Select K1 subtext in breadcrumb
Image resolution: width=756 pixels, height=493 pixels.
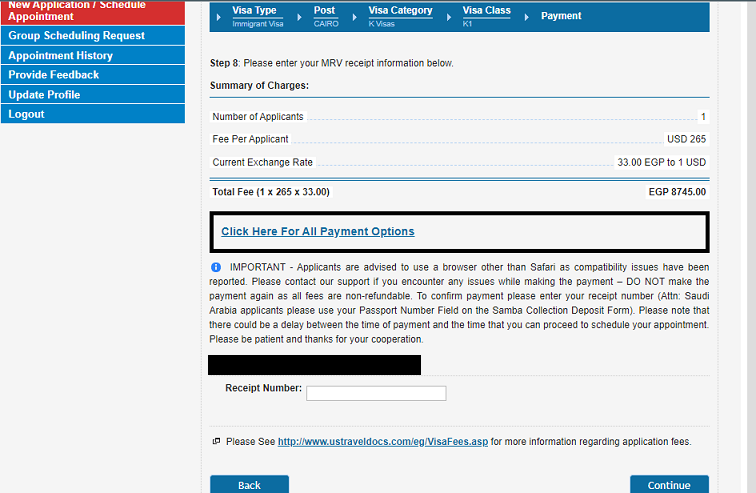(467, 24)
